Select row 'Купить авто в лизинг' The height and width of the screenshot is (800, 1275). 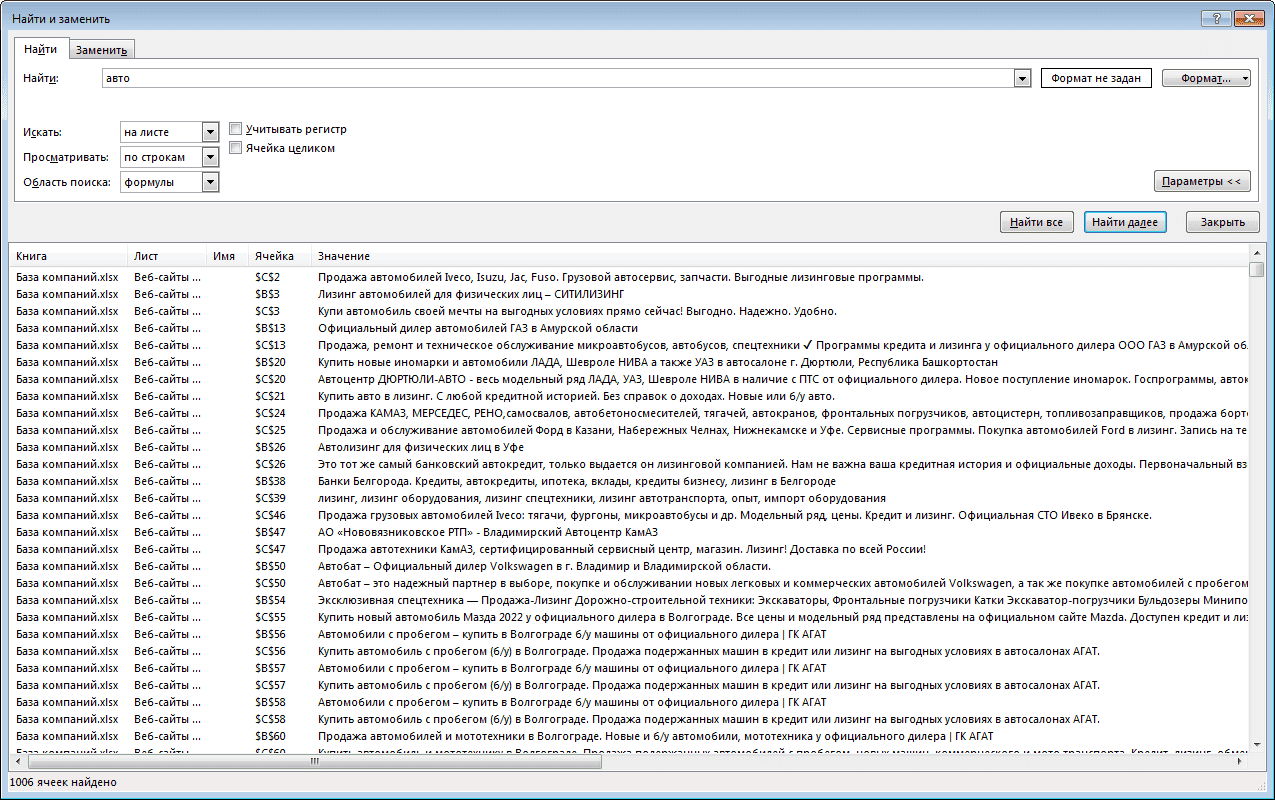click(629, 396)
